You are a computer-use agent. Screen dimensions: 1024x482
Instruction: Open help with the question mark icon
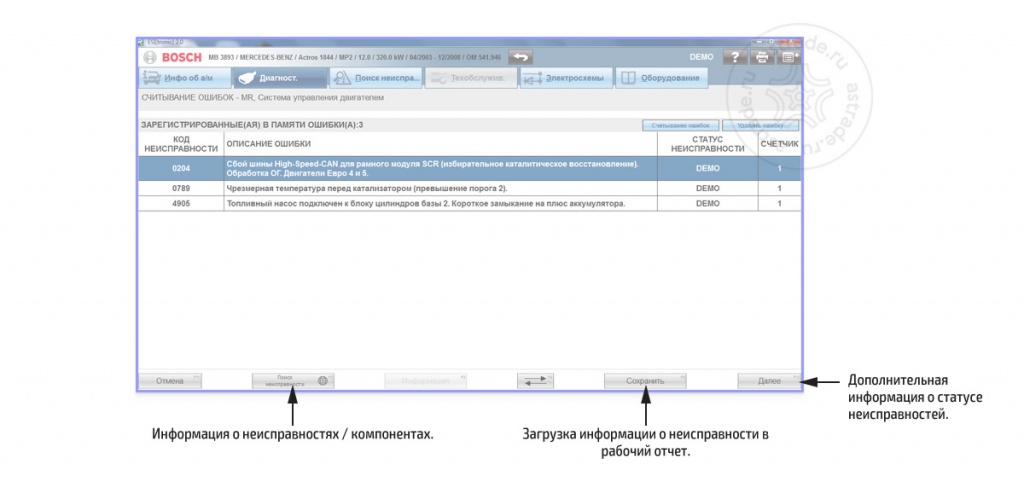(735, 57)
